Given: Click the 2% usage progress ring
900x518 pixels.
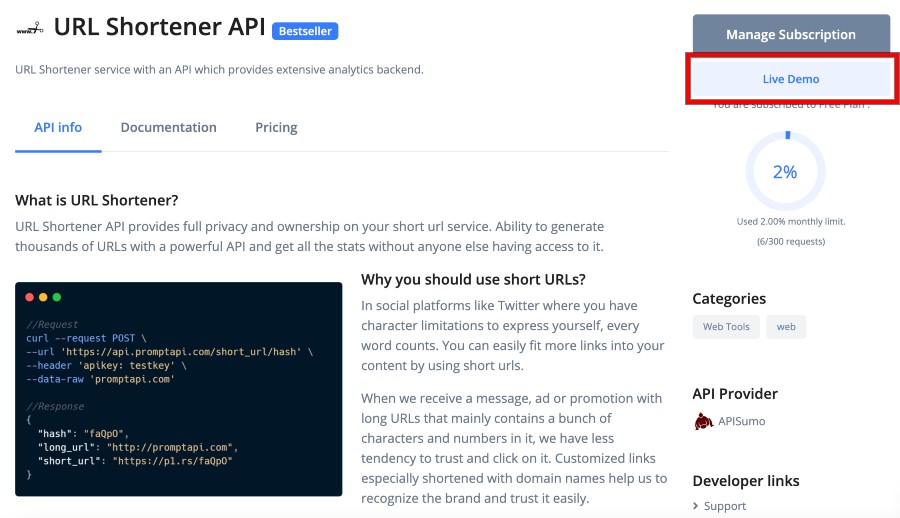Looking at the screenshot, I should (785, 171).
